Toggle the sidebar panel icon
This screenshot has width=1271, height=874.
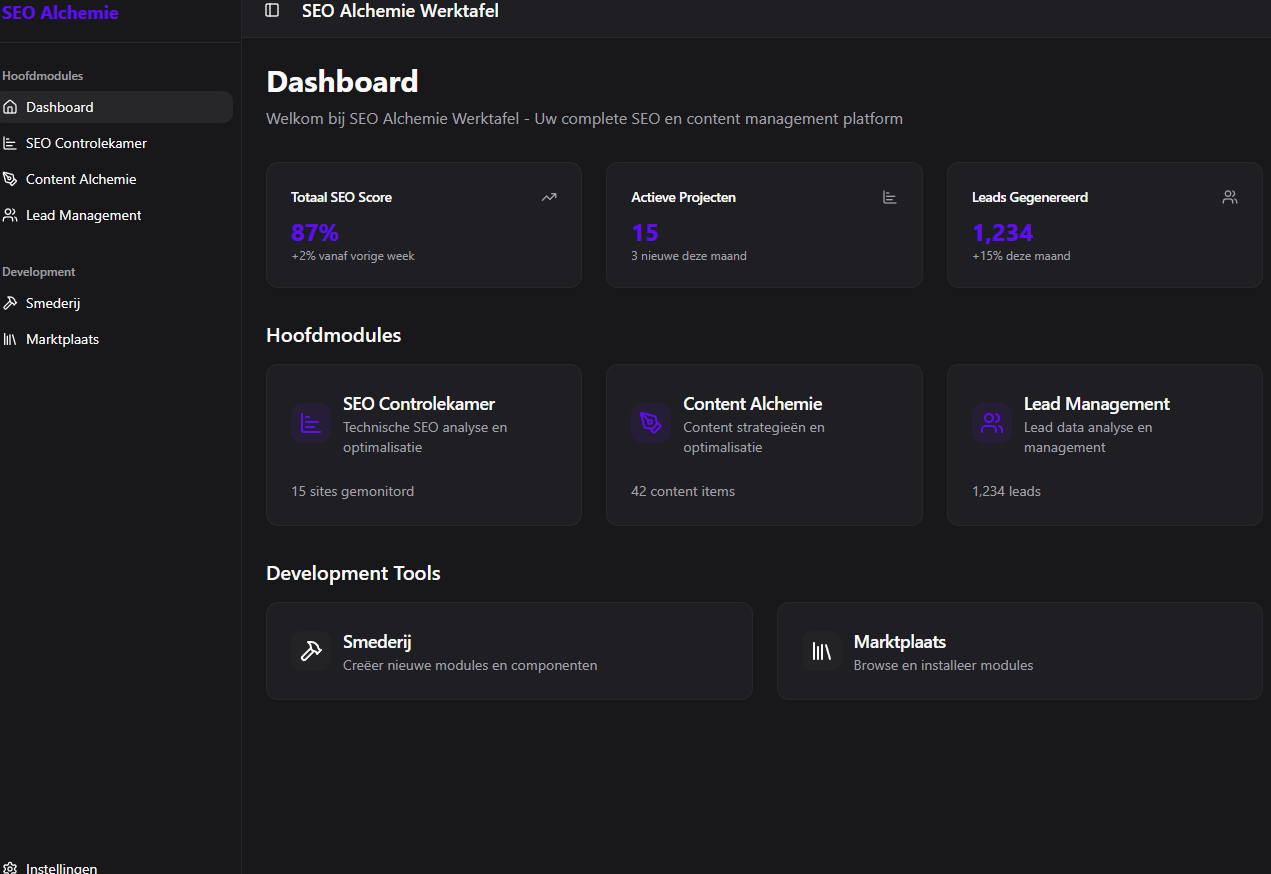click(272, 10)
